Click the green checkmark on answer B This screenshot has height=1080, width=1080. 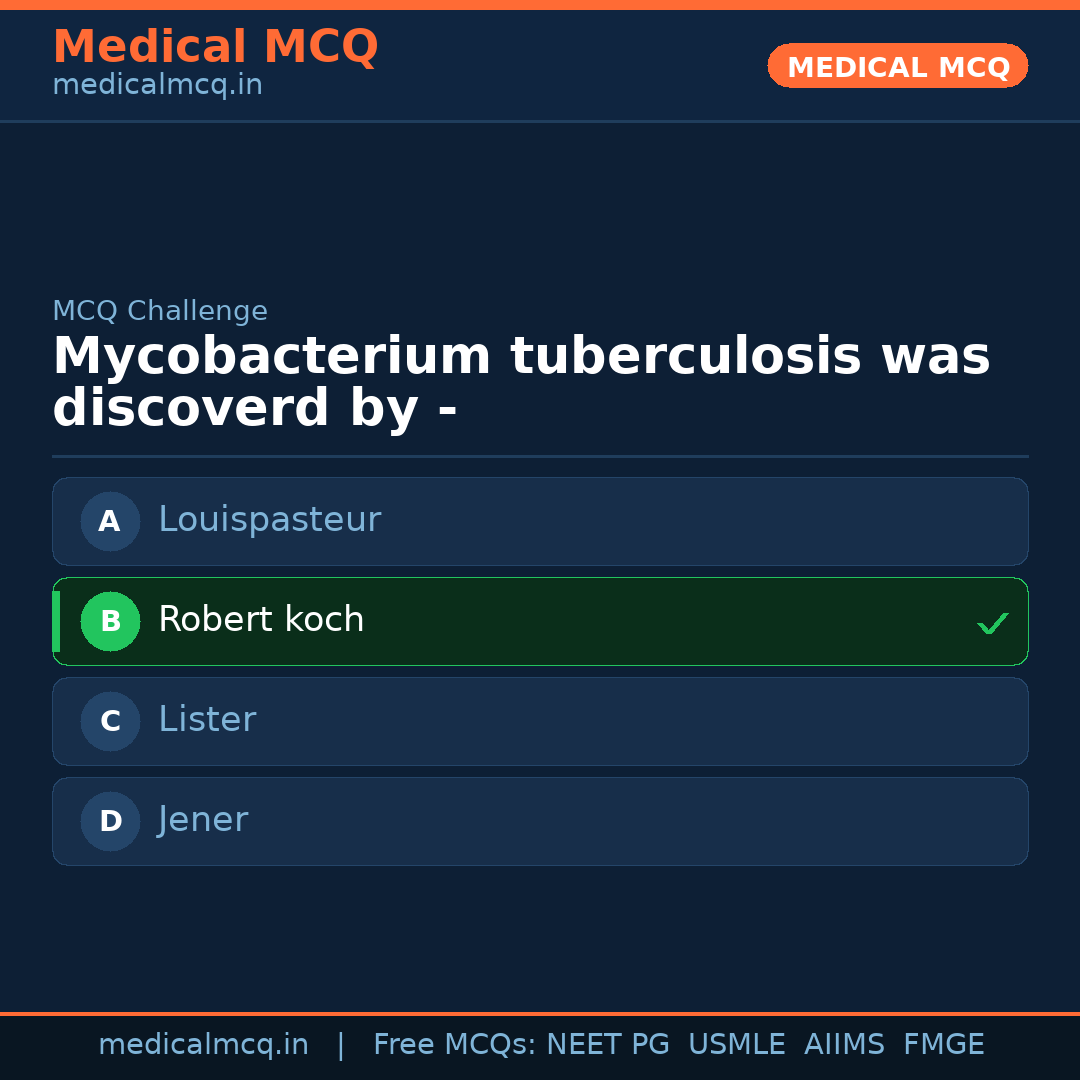tap(993, 623)
